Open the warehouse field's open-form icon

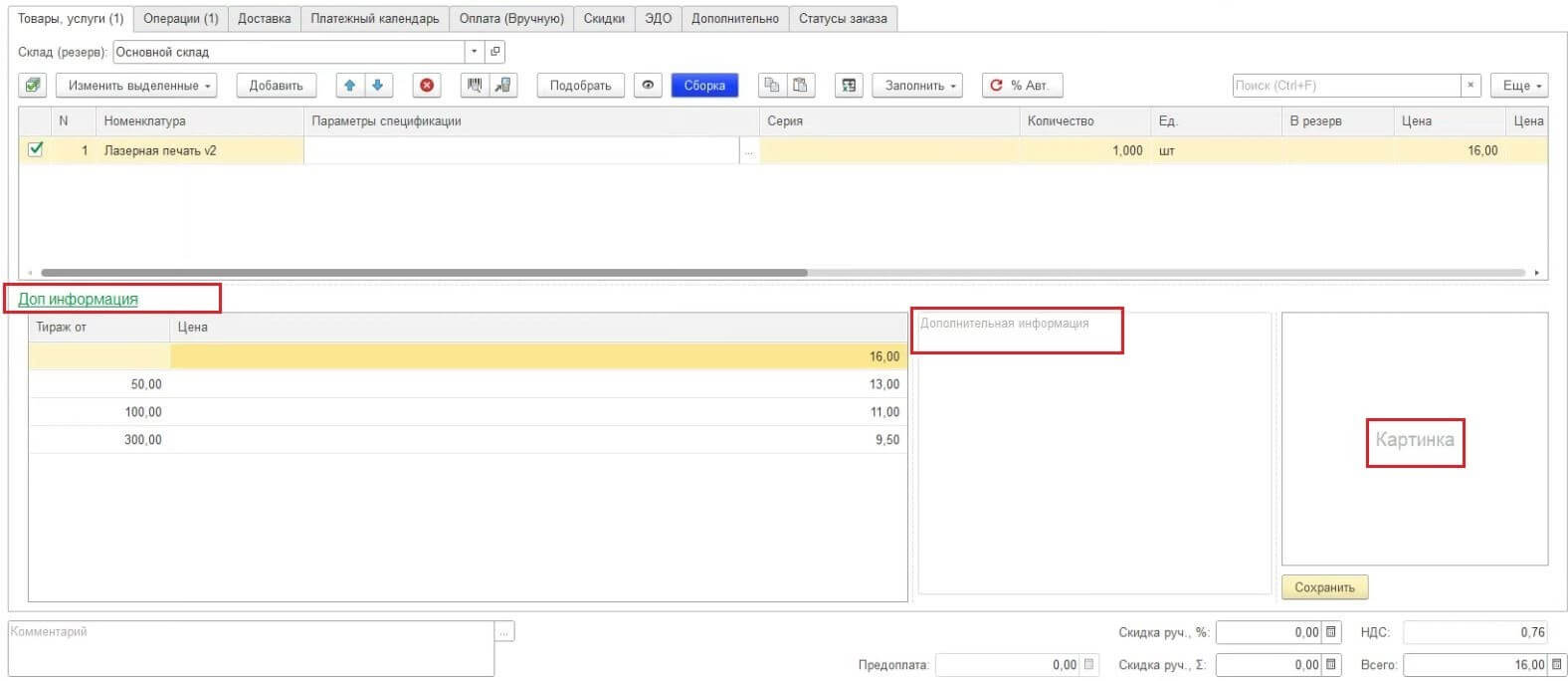tap(495, 52)
